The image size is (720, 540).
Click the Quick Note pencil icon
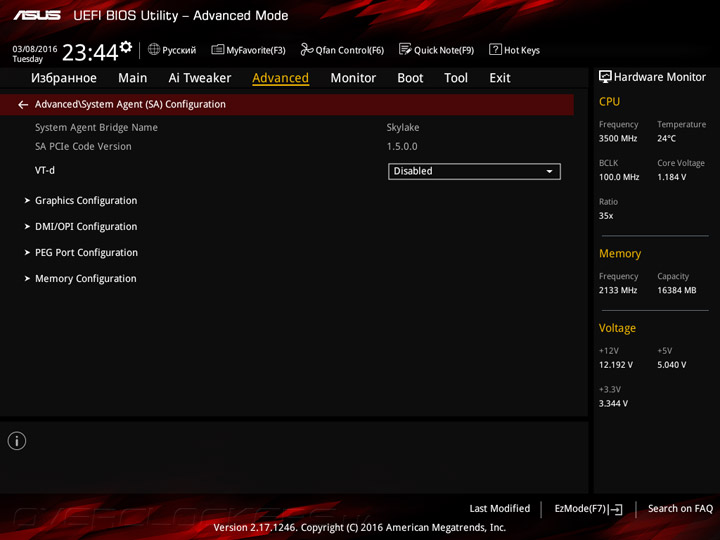(405, 49)
